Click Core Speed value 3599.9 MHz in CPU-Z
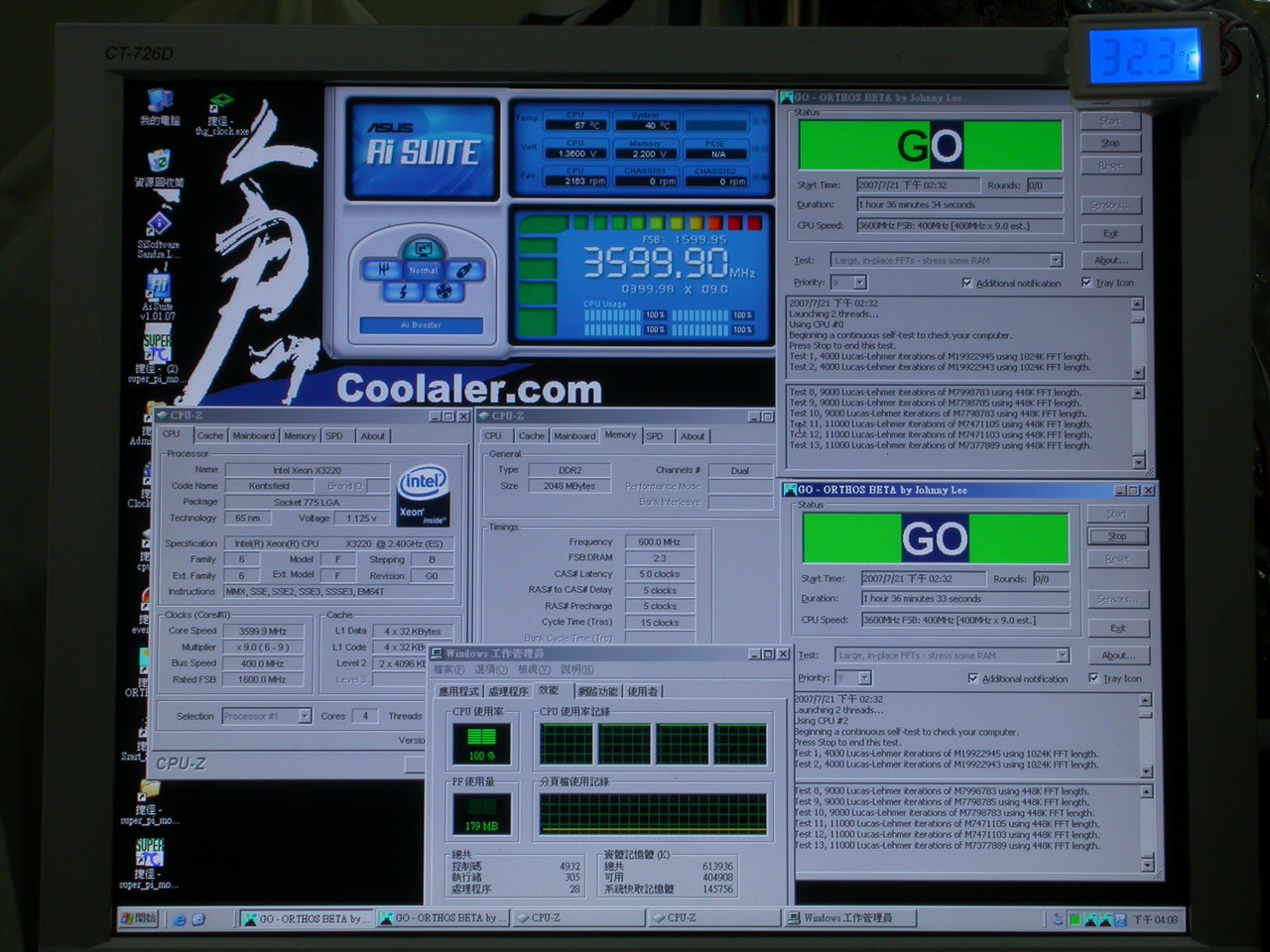 point(263,631)
